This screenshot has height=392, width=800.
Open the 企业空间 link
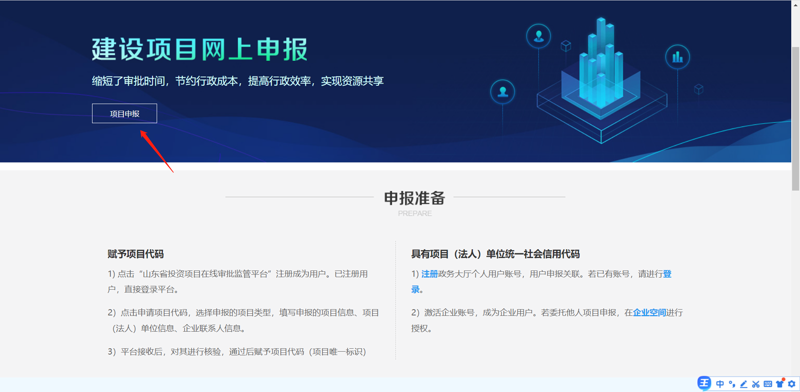(x=649, y=312)
